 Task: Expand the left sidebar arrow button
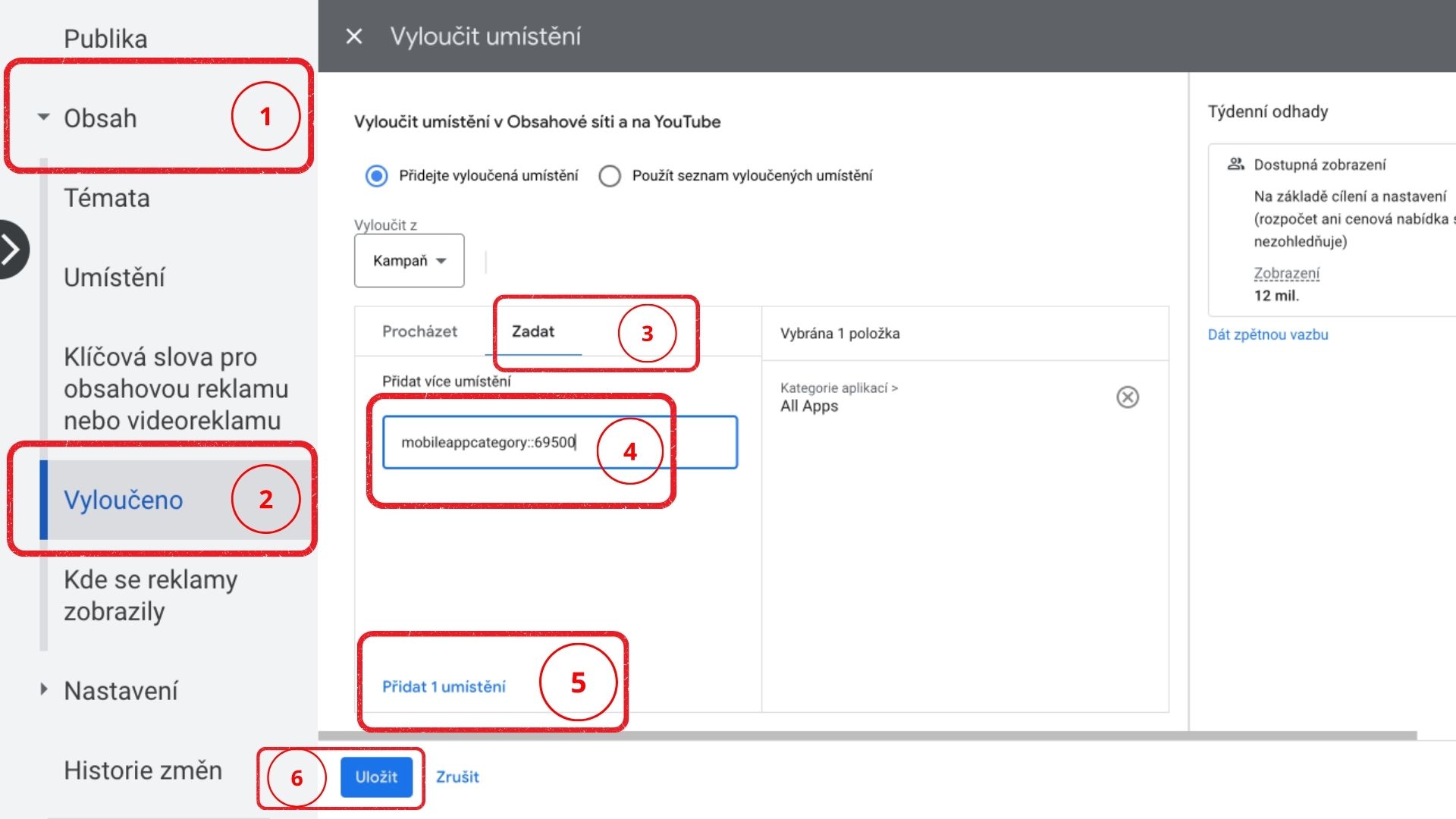pos(12,249)
